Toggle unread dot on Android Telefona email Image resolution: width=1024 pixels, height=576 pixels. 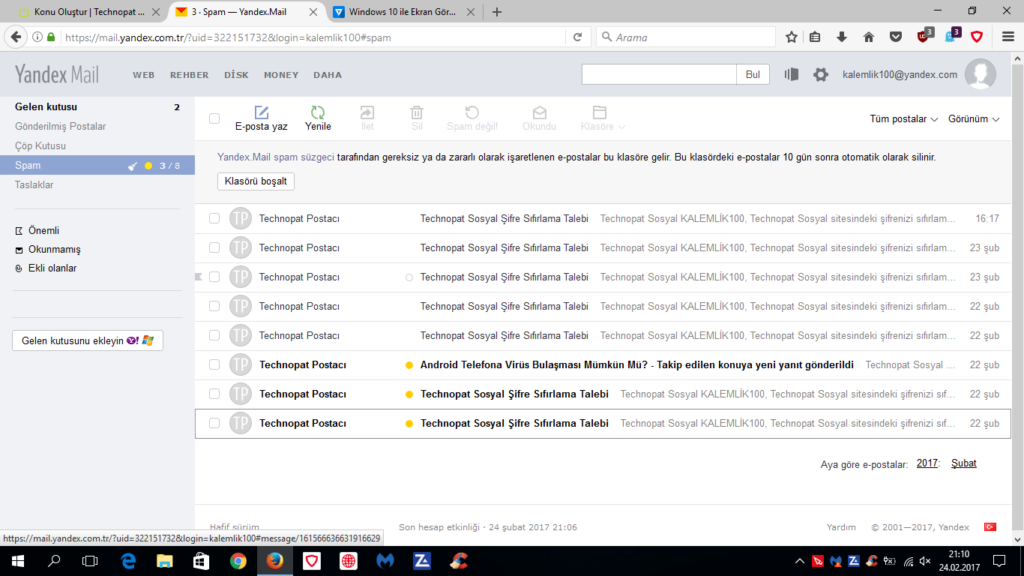[x=409, y=365]
